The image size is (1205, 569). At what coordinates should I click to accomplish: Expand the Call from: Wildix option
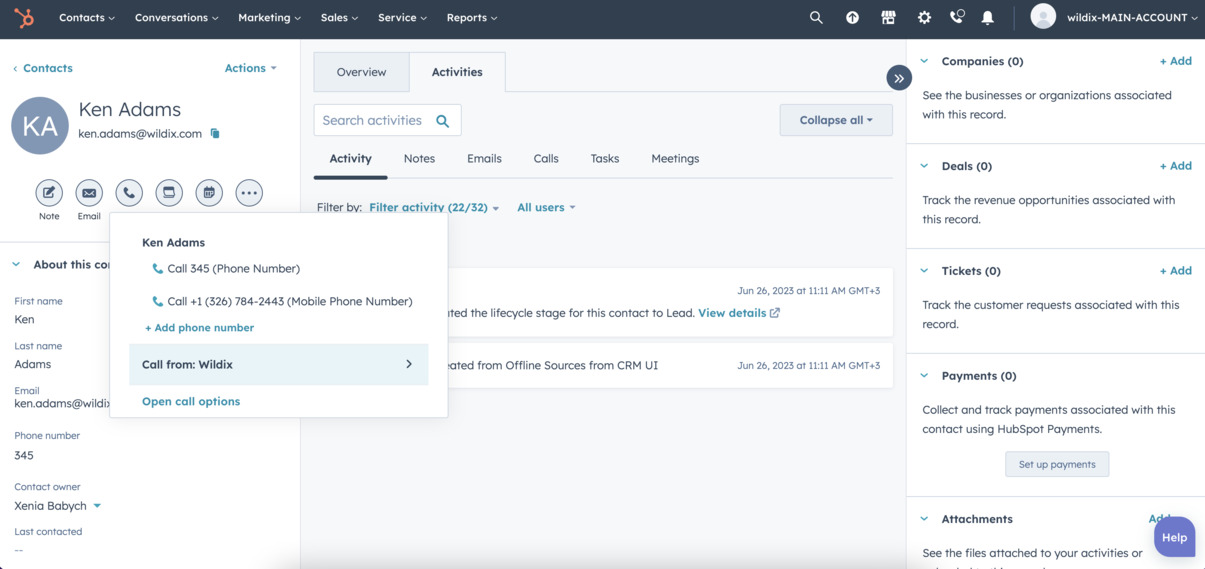[278, 365]
